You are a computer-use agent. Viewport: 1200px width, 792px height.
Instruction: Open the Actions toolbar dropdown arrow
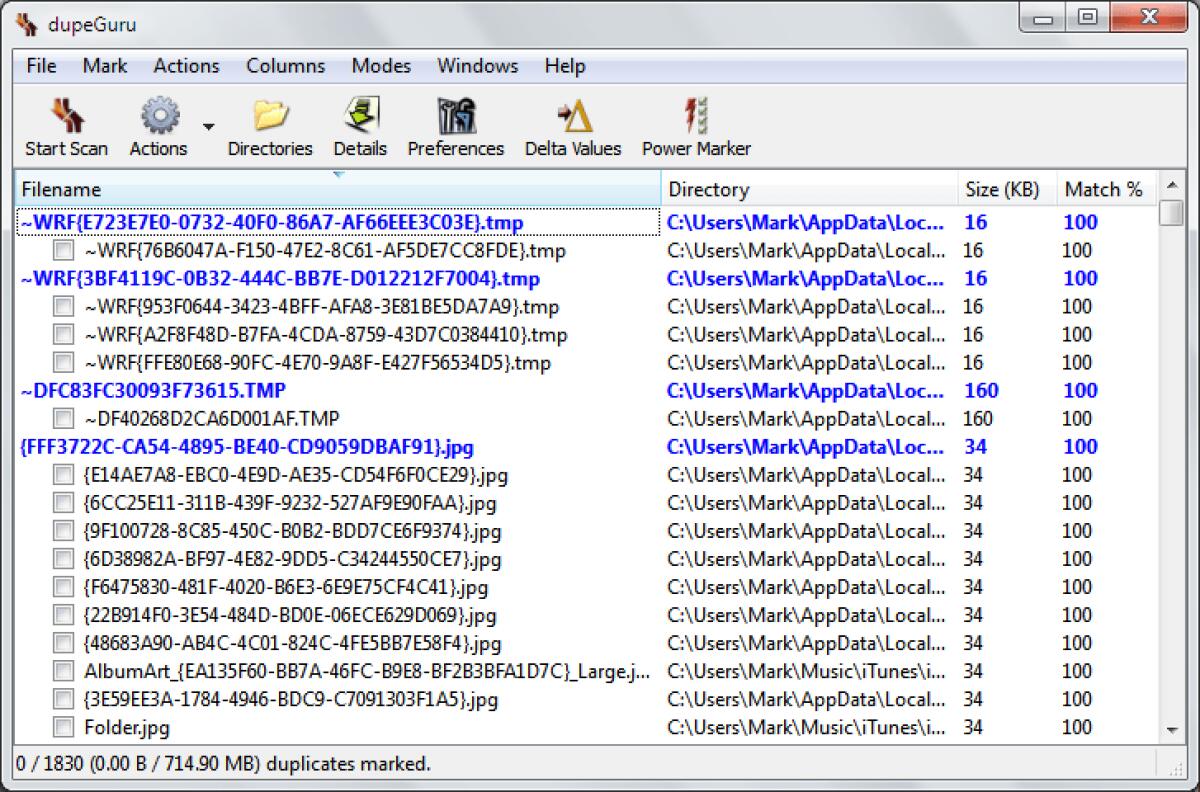tap(208, 128)
